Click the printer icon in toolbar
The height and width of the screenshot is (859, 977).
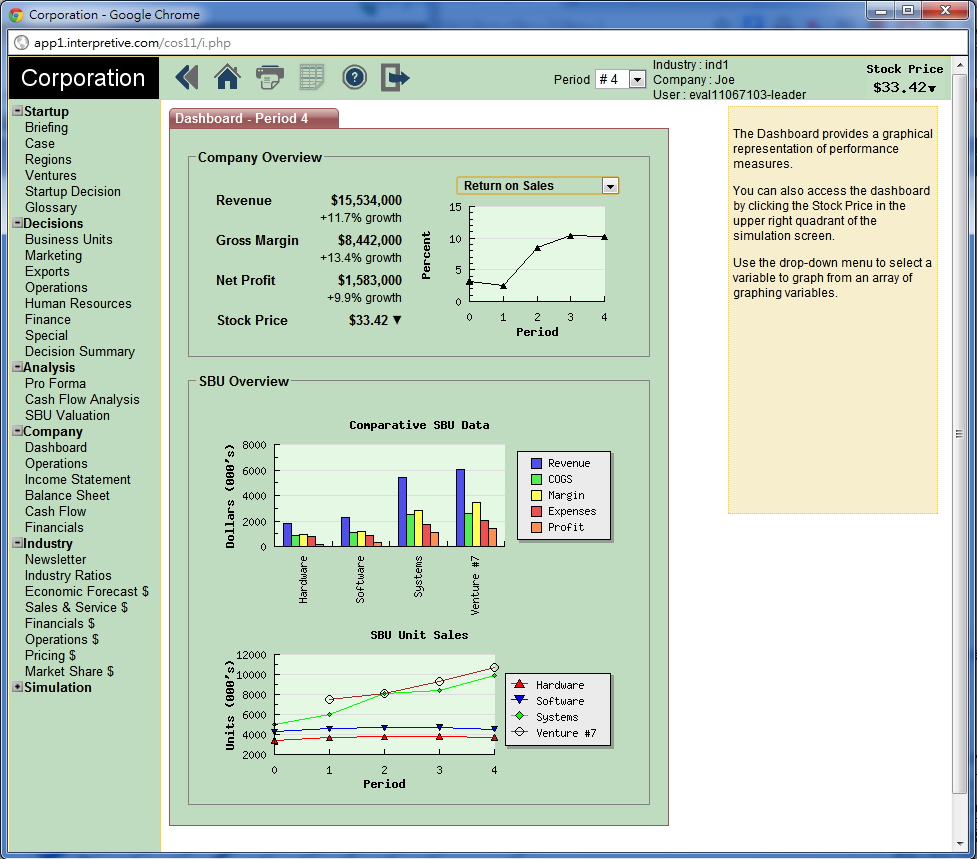tap(270, 77)
